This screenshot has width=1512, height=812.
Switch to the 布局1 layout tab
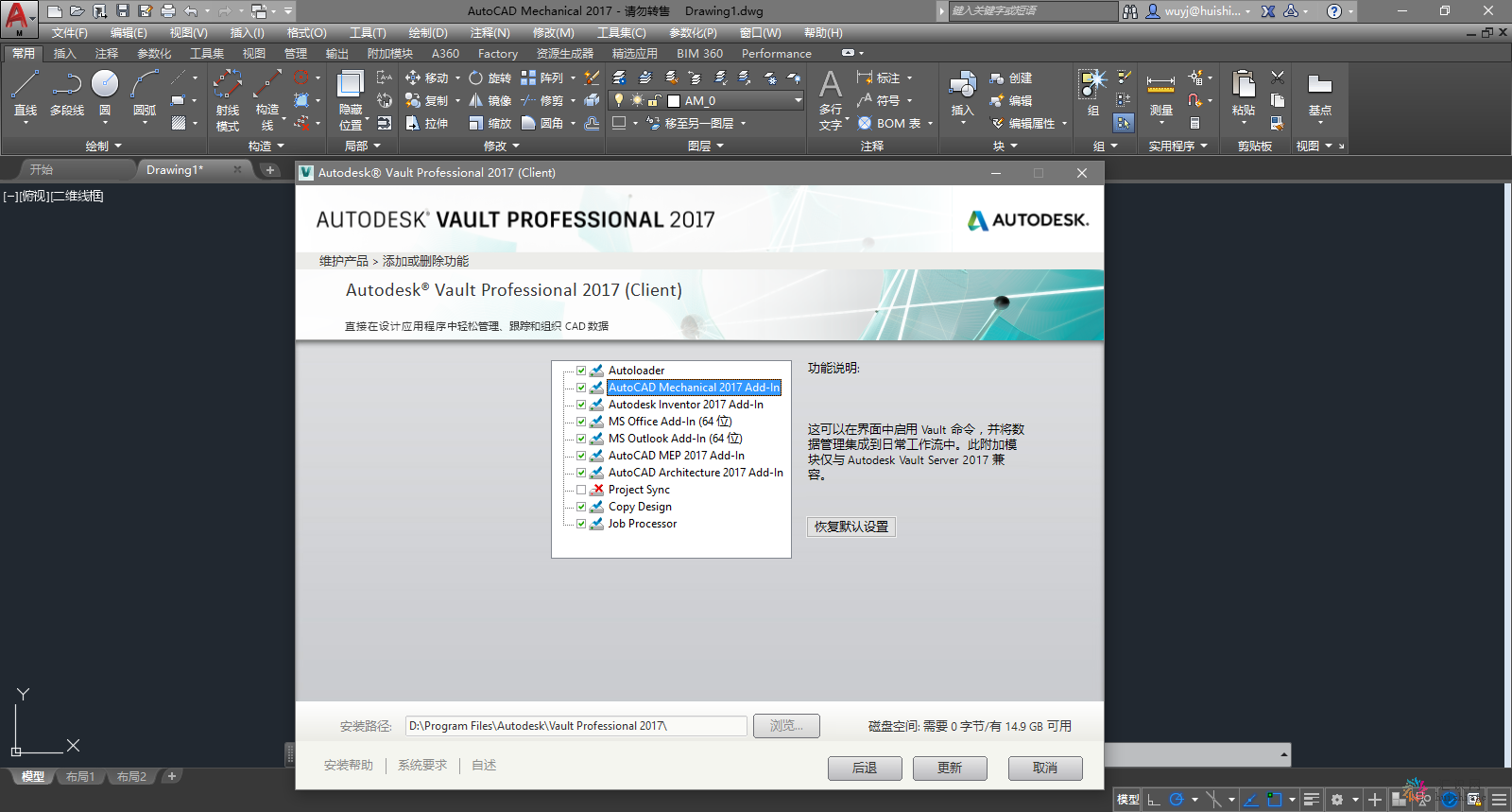80,777
